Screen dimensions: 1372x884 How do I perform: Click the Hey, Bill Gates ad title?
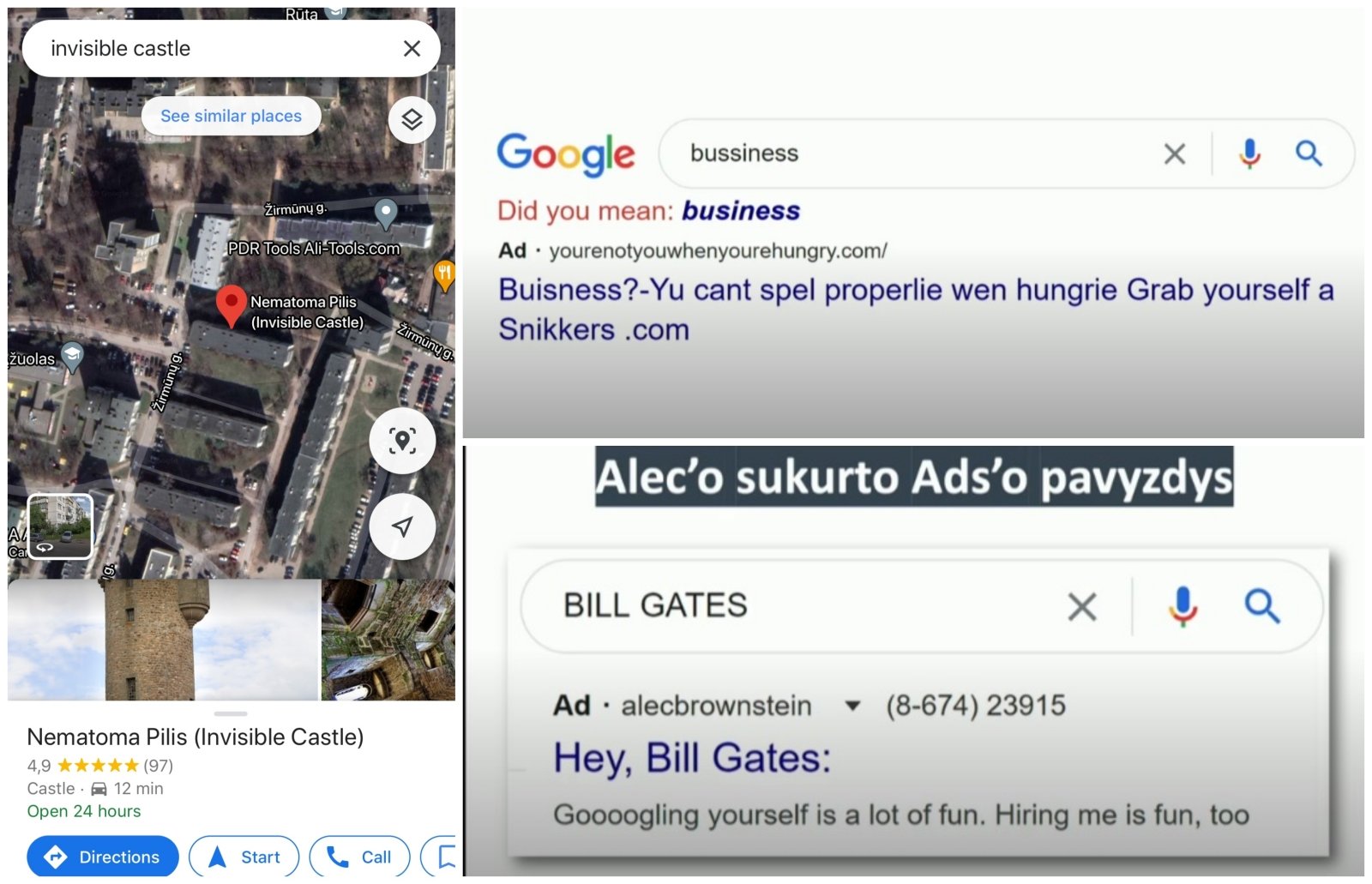click(692, 758)
